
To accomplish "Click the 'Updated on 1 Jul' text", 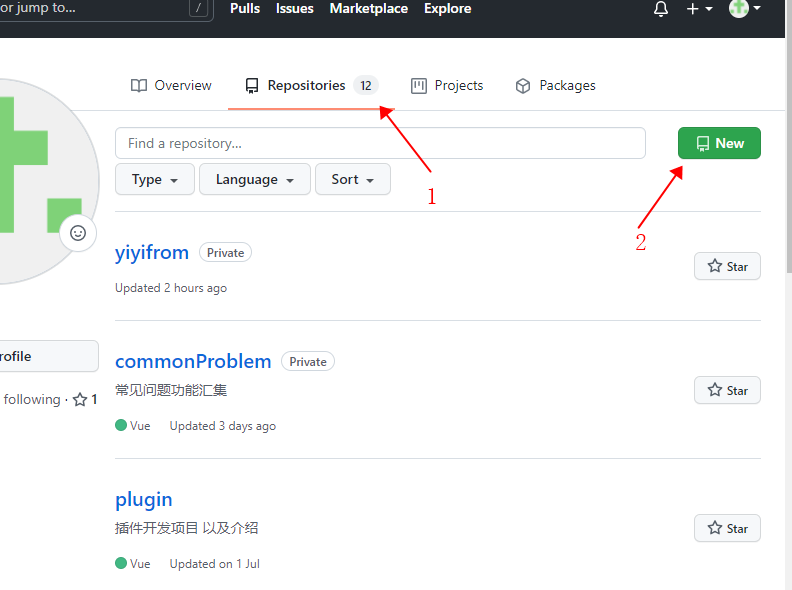I will pyautogui.click(x=215, y=564).
